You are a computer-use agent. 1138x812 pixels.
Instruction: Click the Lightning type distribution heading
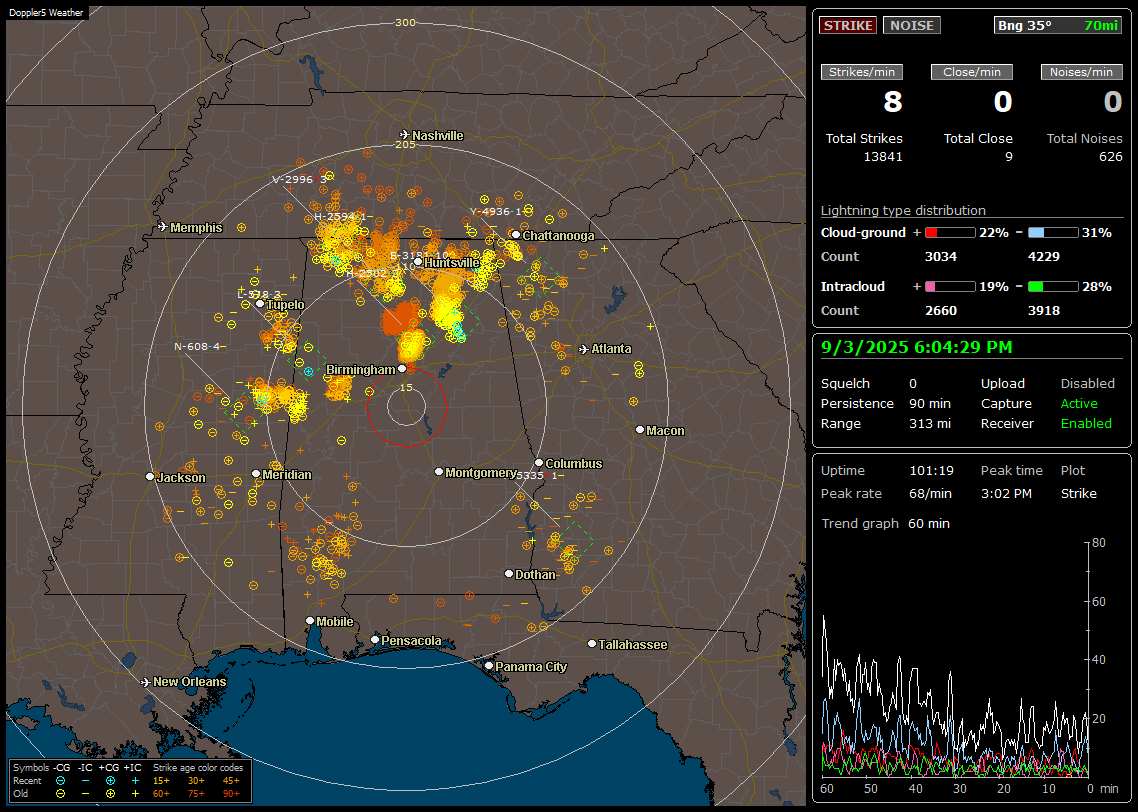tap(903, 210)
